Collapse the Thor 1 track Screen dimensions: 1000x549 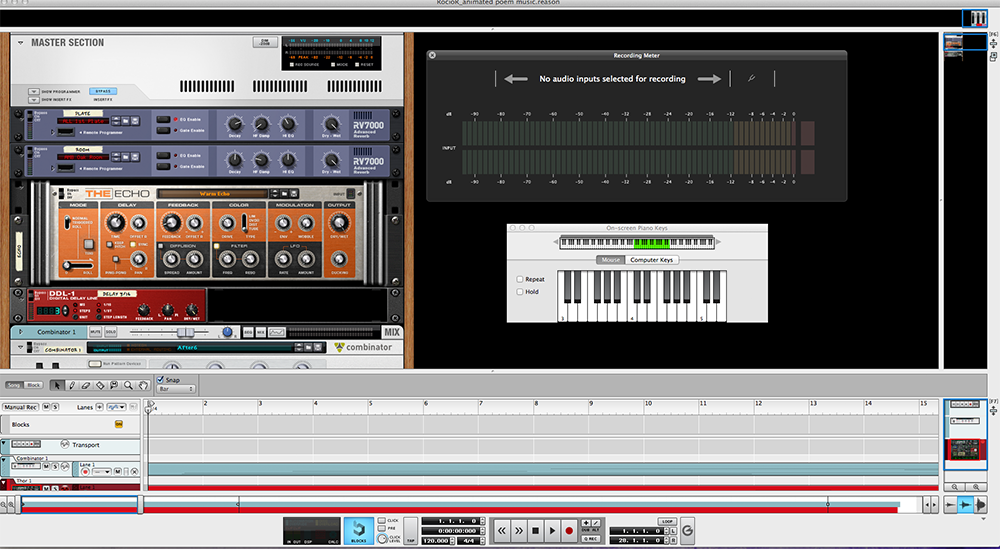click(3, 483)
